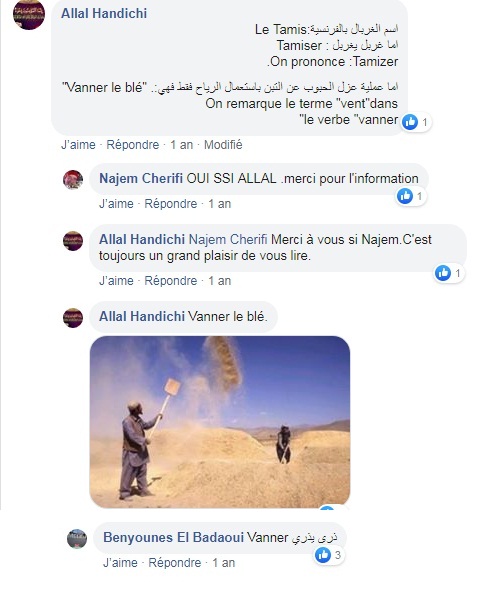Open Allal Handichi's profile picture on top comment
The image size is (502, 592).
tap(29, 14)
